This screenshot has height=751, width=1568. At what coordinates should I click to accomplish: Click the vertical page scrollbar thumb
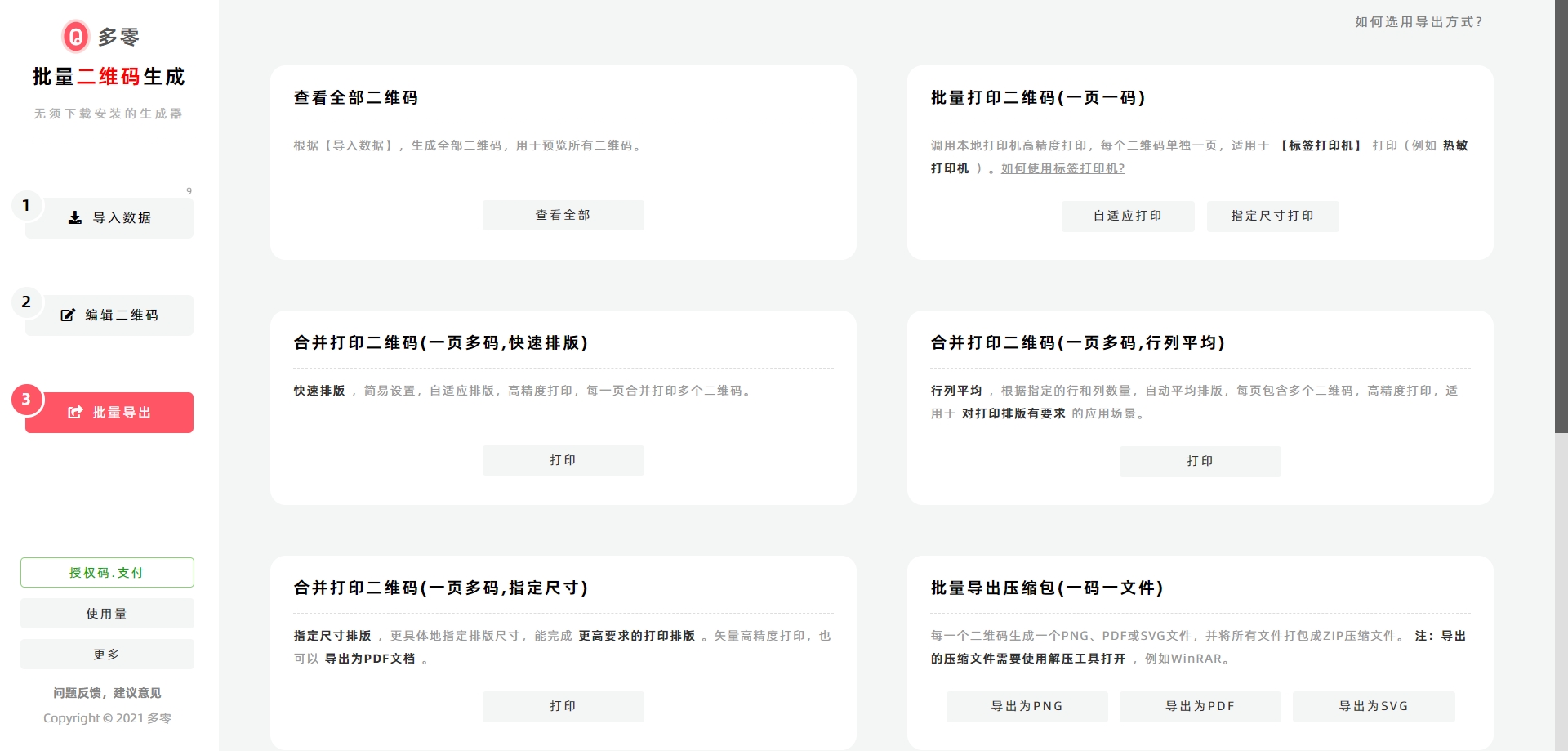click(x=1561, y=217)
